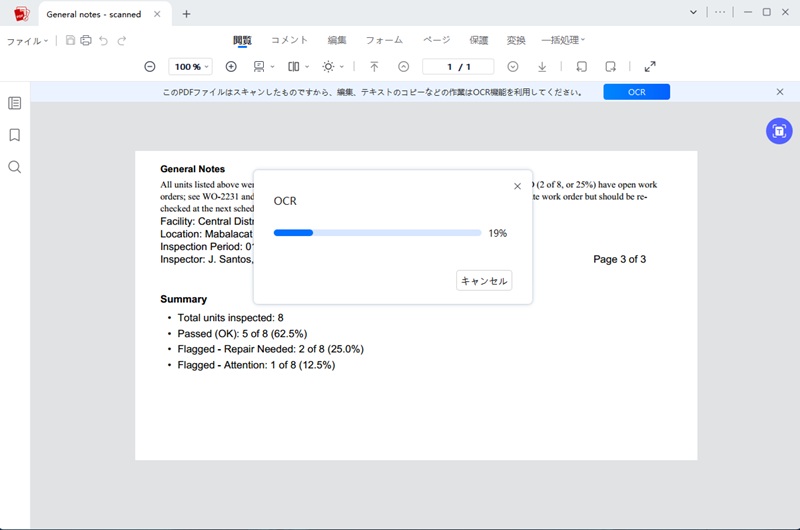Jump to the last page
Screen dimensions: 800x530
pyautogui.click(x=542, y=66)
